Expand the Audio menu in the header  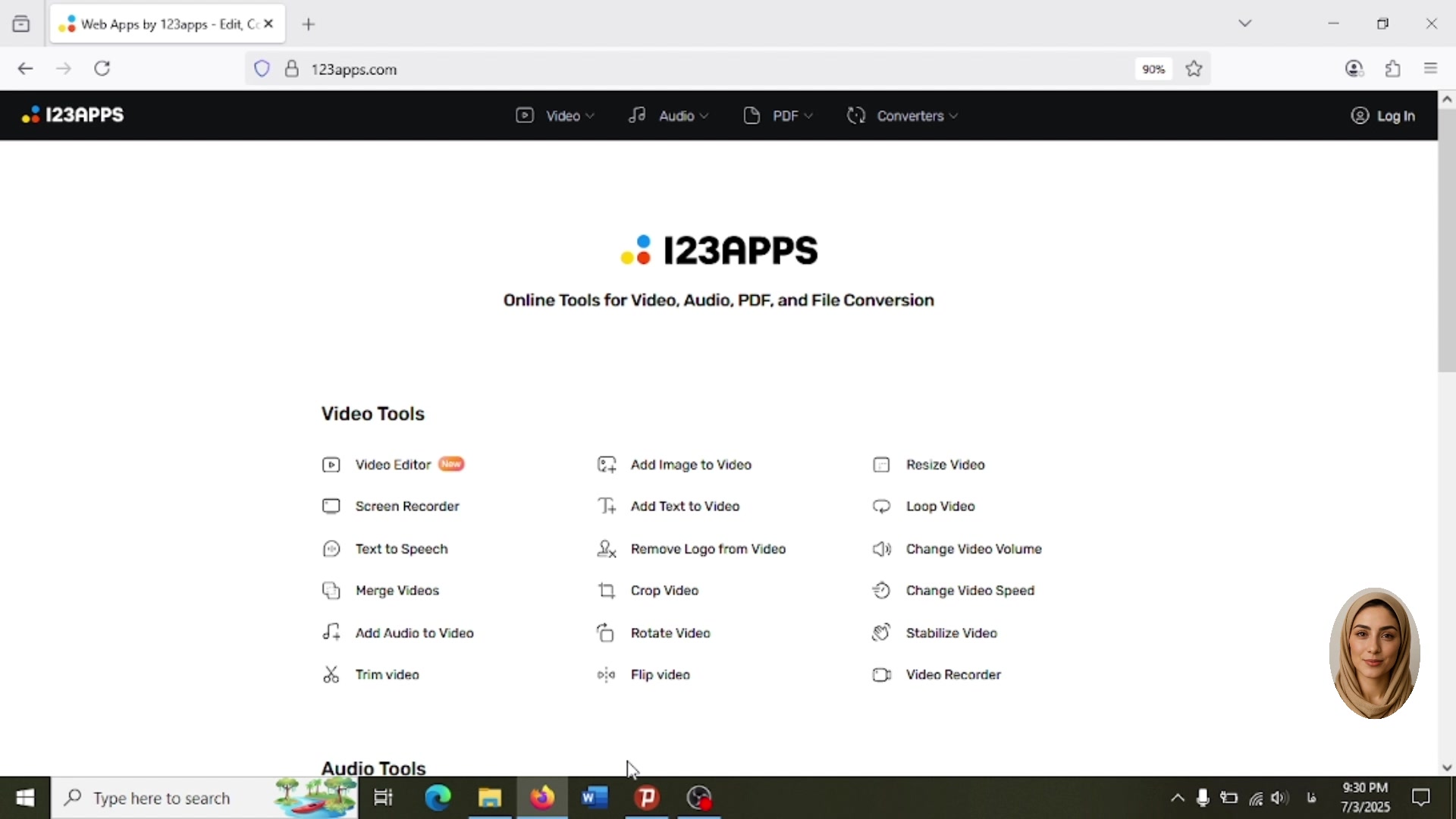(x=668, y=116)
